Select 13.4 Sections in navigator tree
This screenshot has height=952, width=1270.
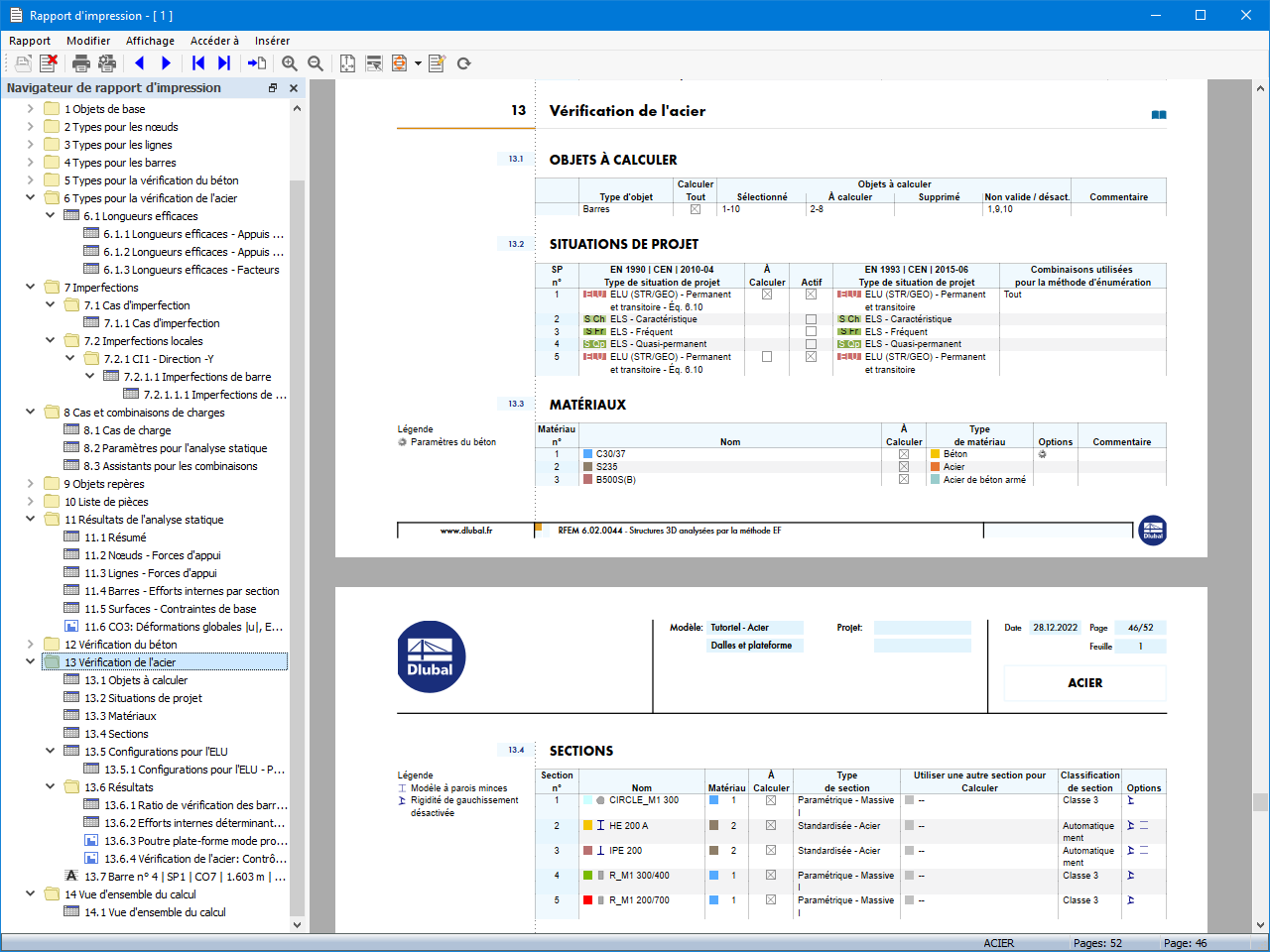tap(116, 734)
